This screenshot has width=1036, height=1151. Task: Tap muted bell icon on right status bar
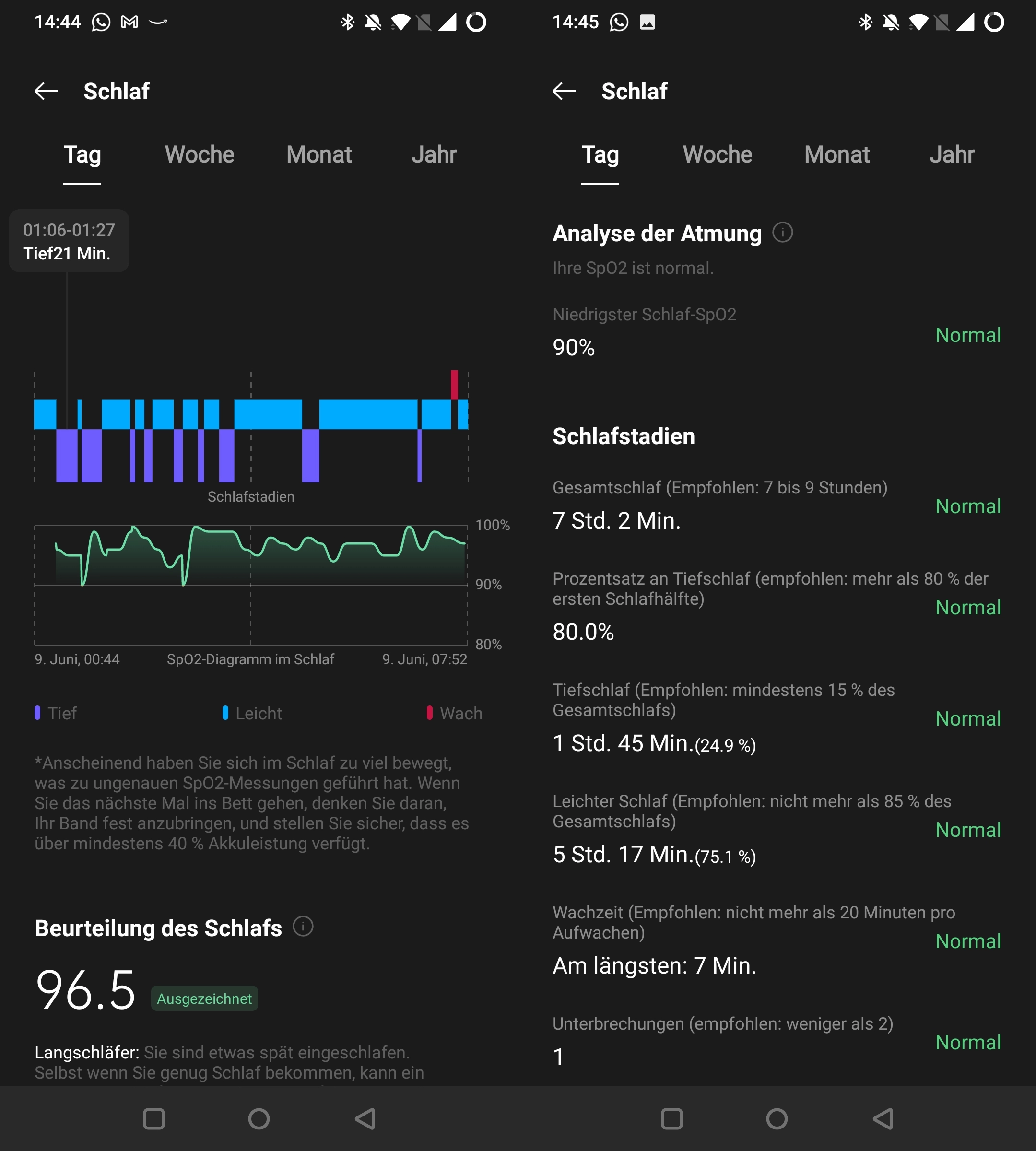(x=891, y=22)
